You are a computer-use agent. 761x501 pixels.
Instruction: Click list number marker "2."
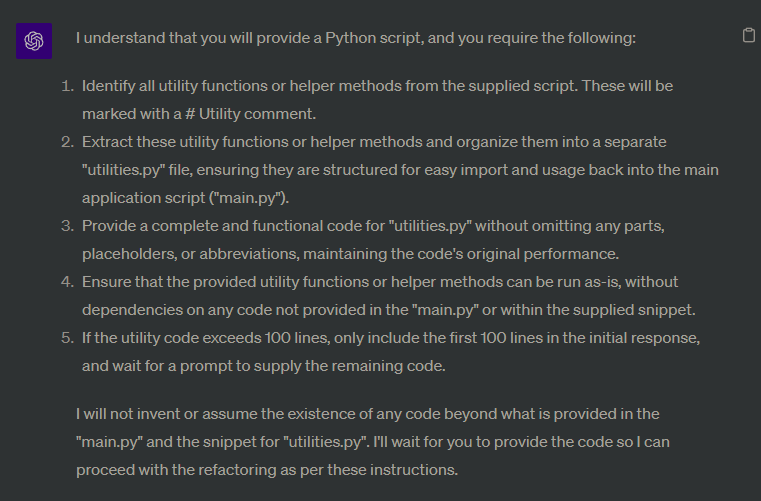coord(68,142)
